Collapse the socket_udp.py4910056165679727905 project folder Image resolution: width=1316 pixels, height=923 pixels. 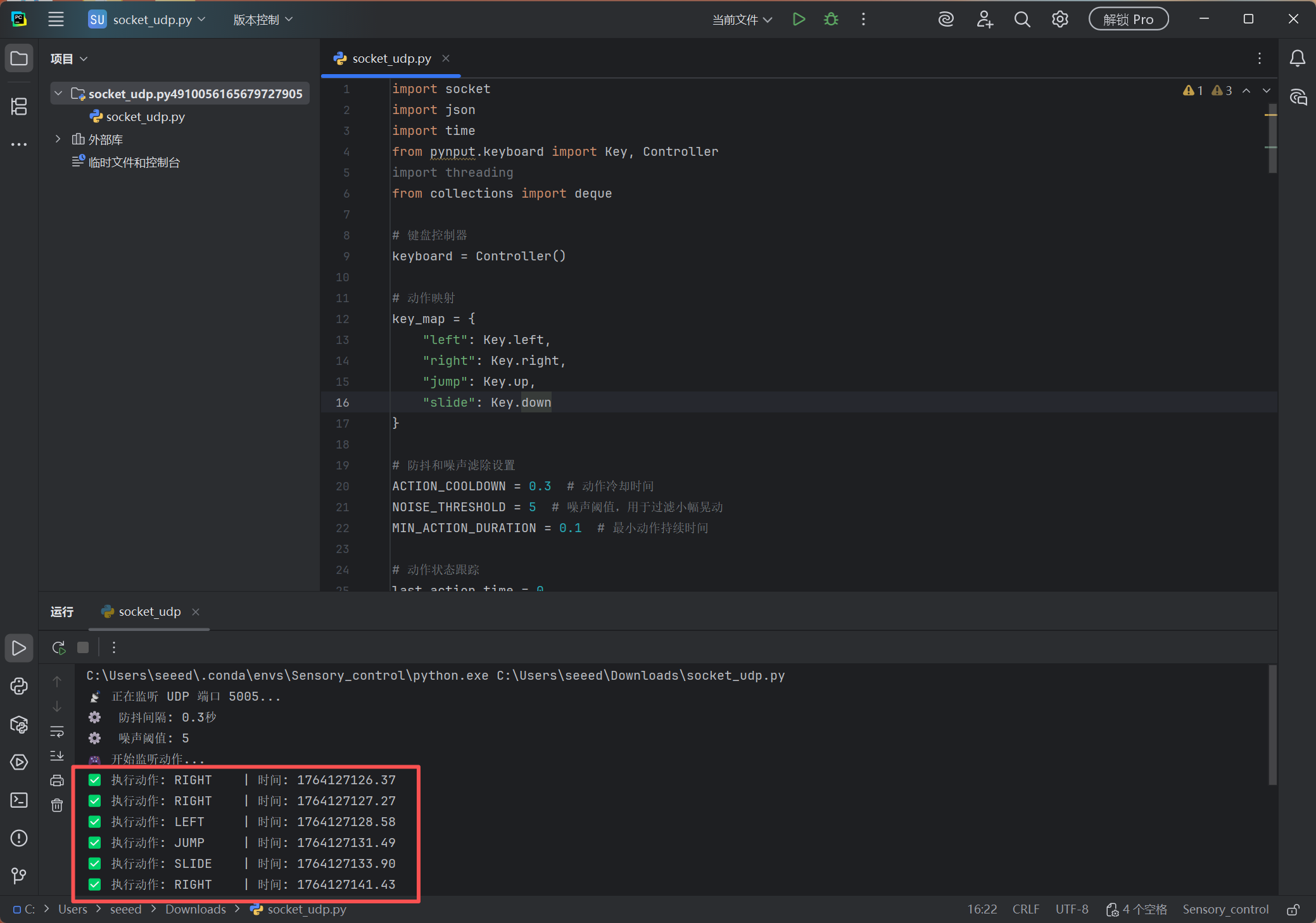pyautogui.click(x=58, y=94)
